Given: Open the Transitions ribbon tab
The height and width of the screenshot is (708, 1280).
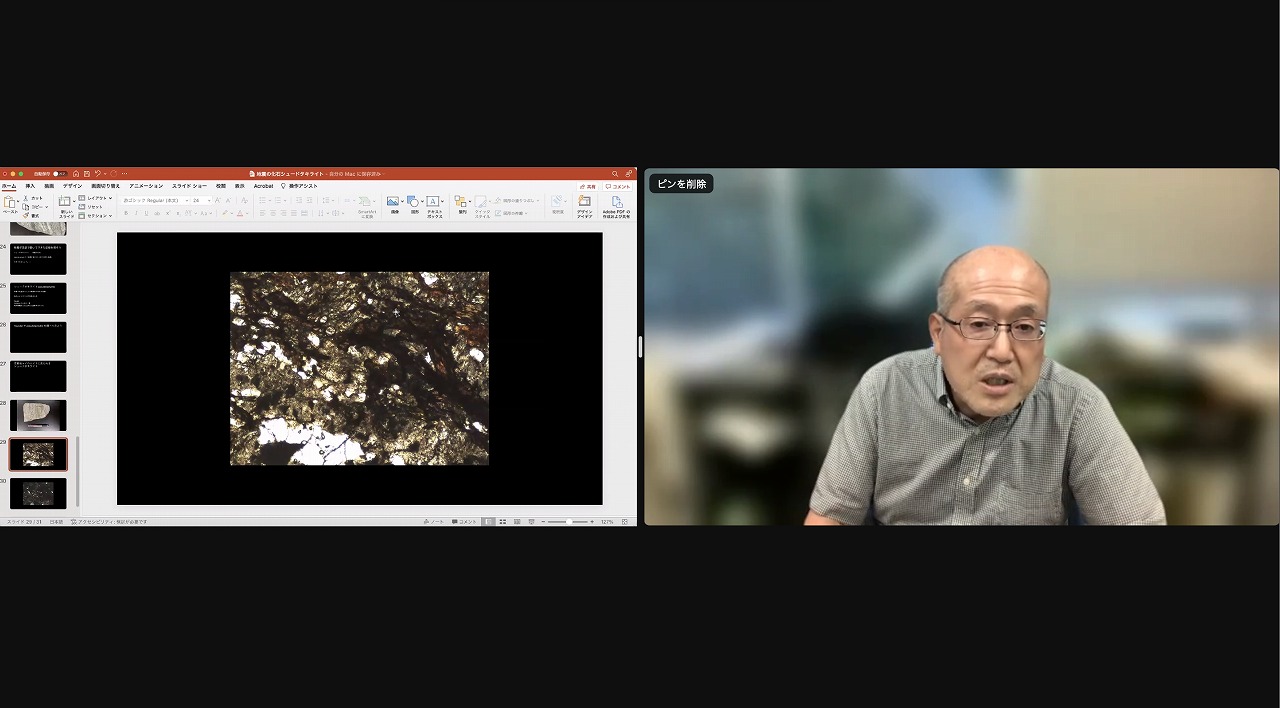Looking at the screenshot, I should click(x=106, y=186).
